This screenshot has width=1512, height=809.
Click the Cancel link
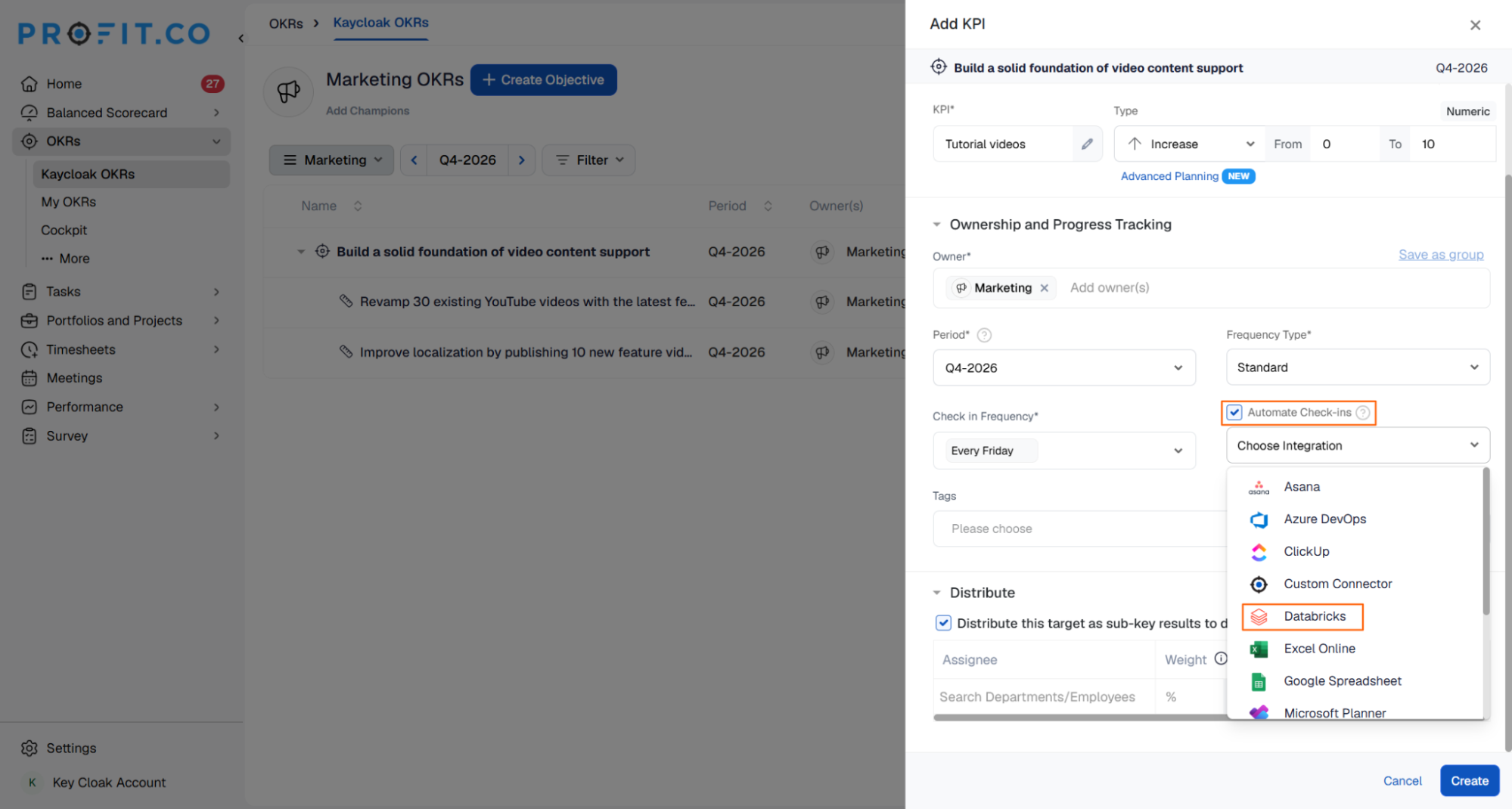pyautogui.click(x=1402, y=781)
